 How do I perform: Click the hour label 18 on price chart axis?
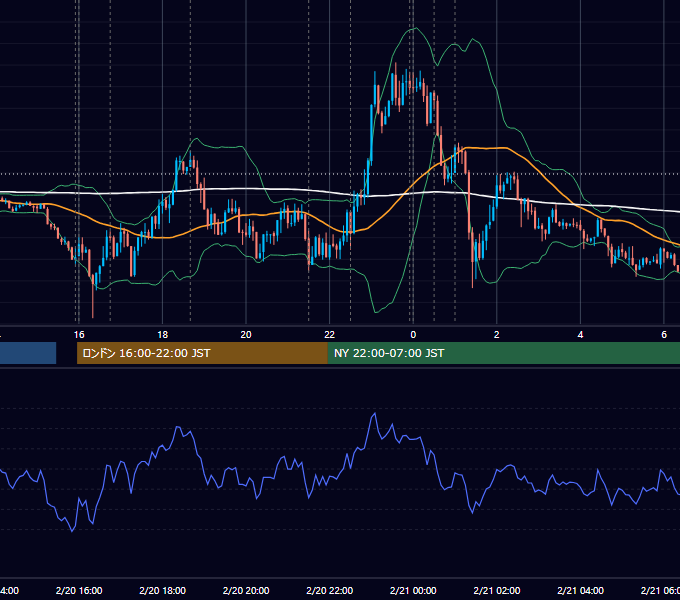(x=163, y=335)
